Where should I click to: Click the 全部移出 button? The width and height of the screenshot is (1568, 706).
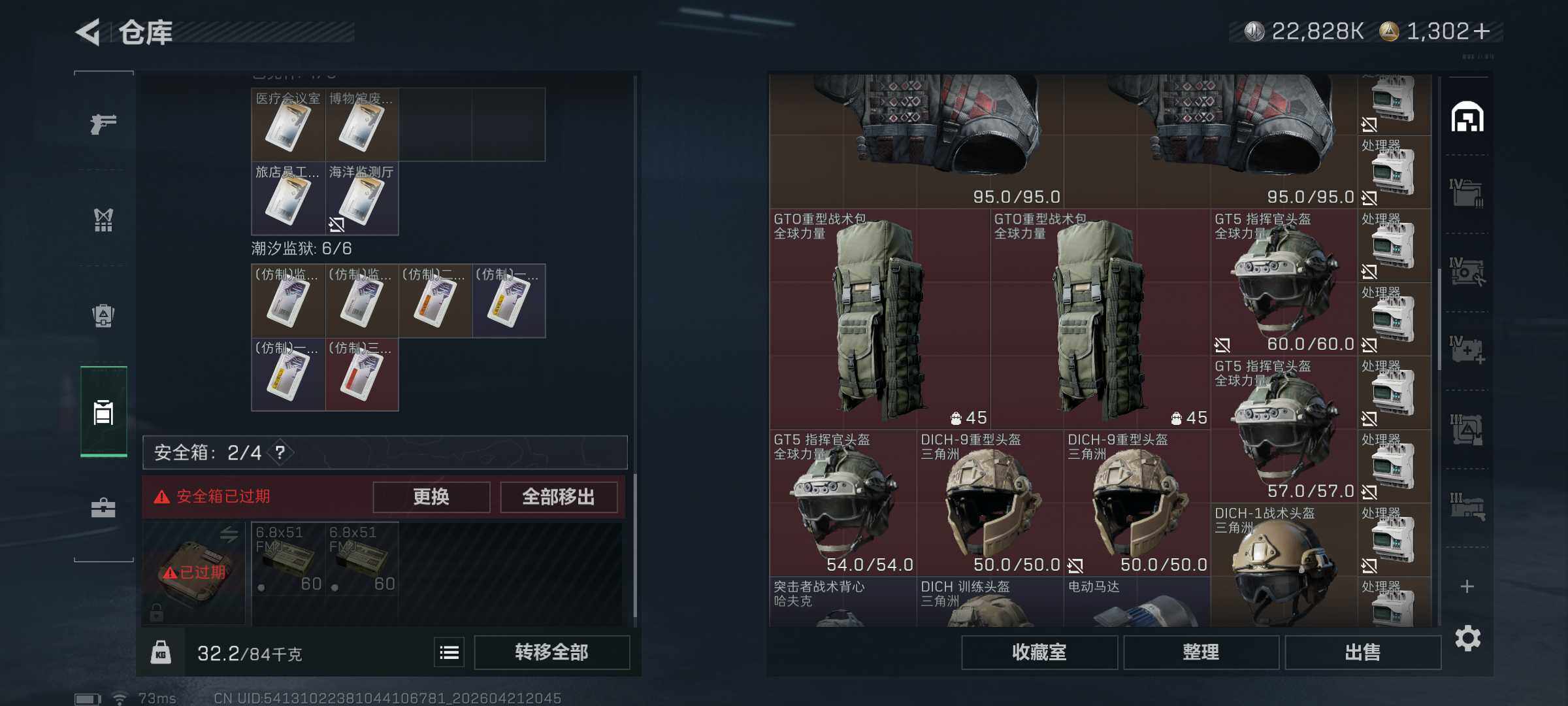coord(559,497)
